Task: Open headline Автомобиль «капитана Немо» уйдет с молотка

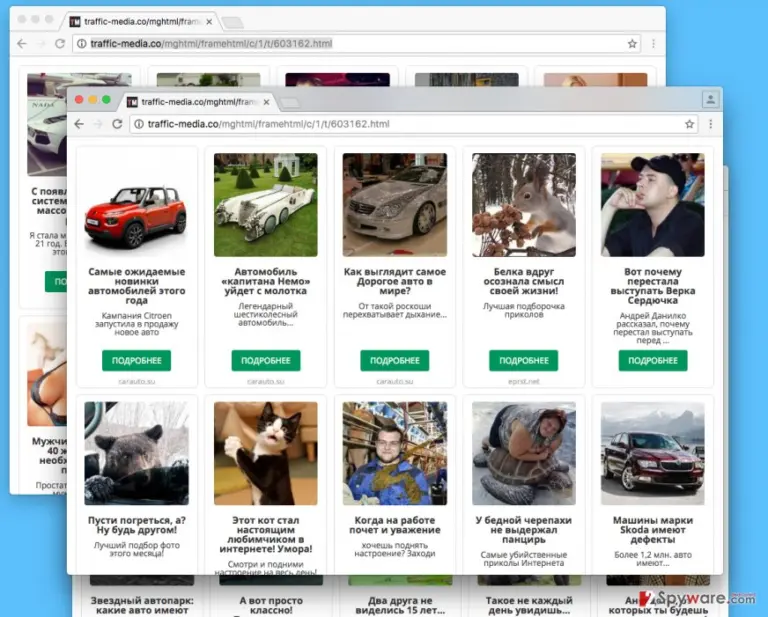Action: [265, 281]
